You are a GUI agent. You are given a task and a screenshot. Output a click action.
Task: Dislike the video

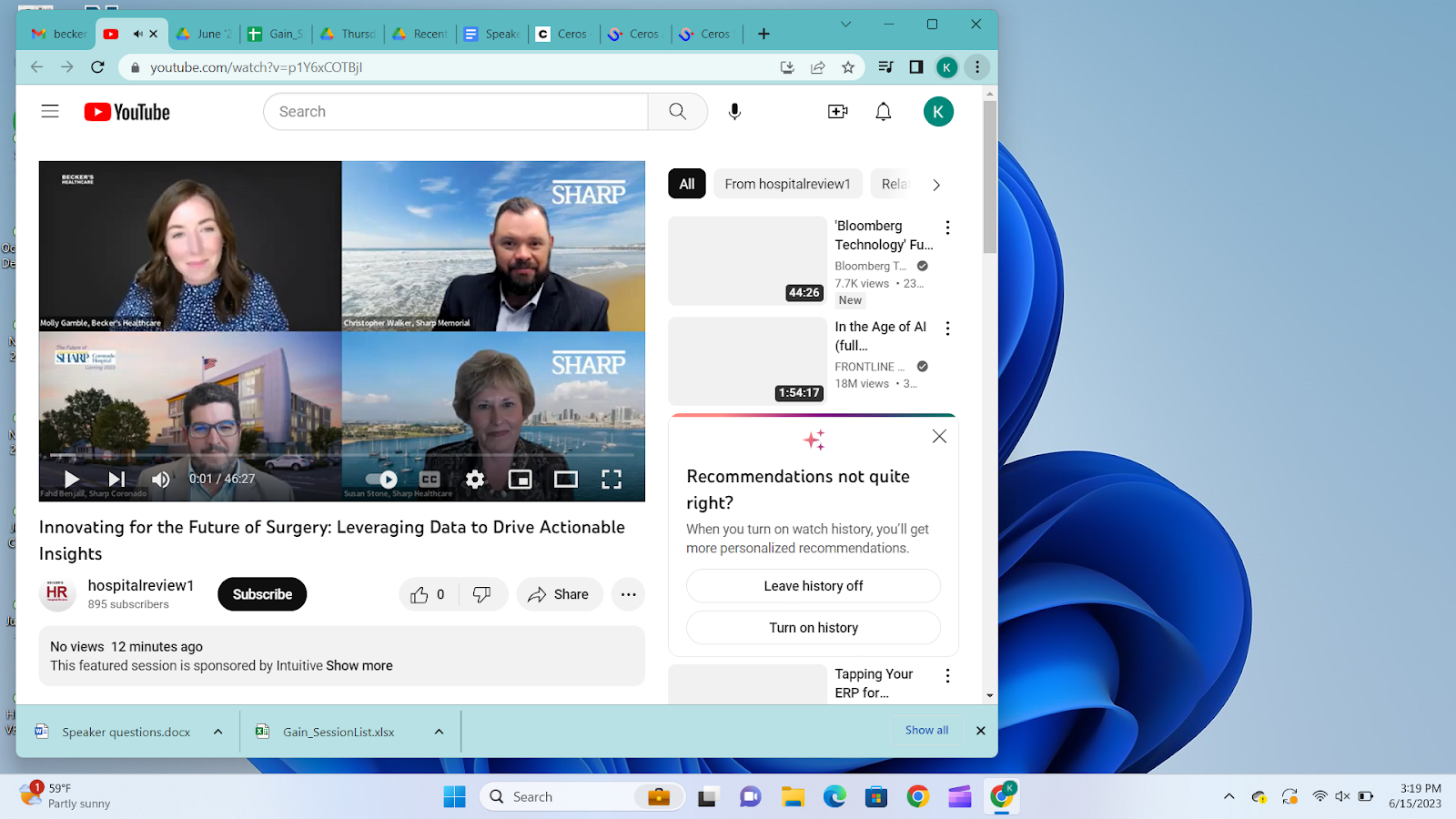click(482, 594)
